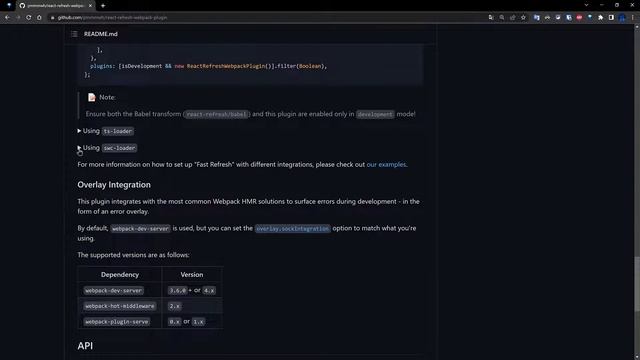The image size is (640, 360).
Task: Click the "Overlay Integration" heading
Action: click(114, 185)
